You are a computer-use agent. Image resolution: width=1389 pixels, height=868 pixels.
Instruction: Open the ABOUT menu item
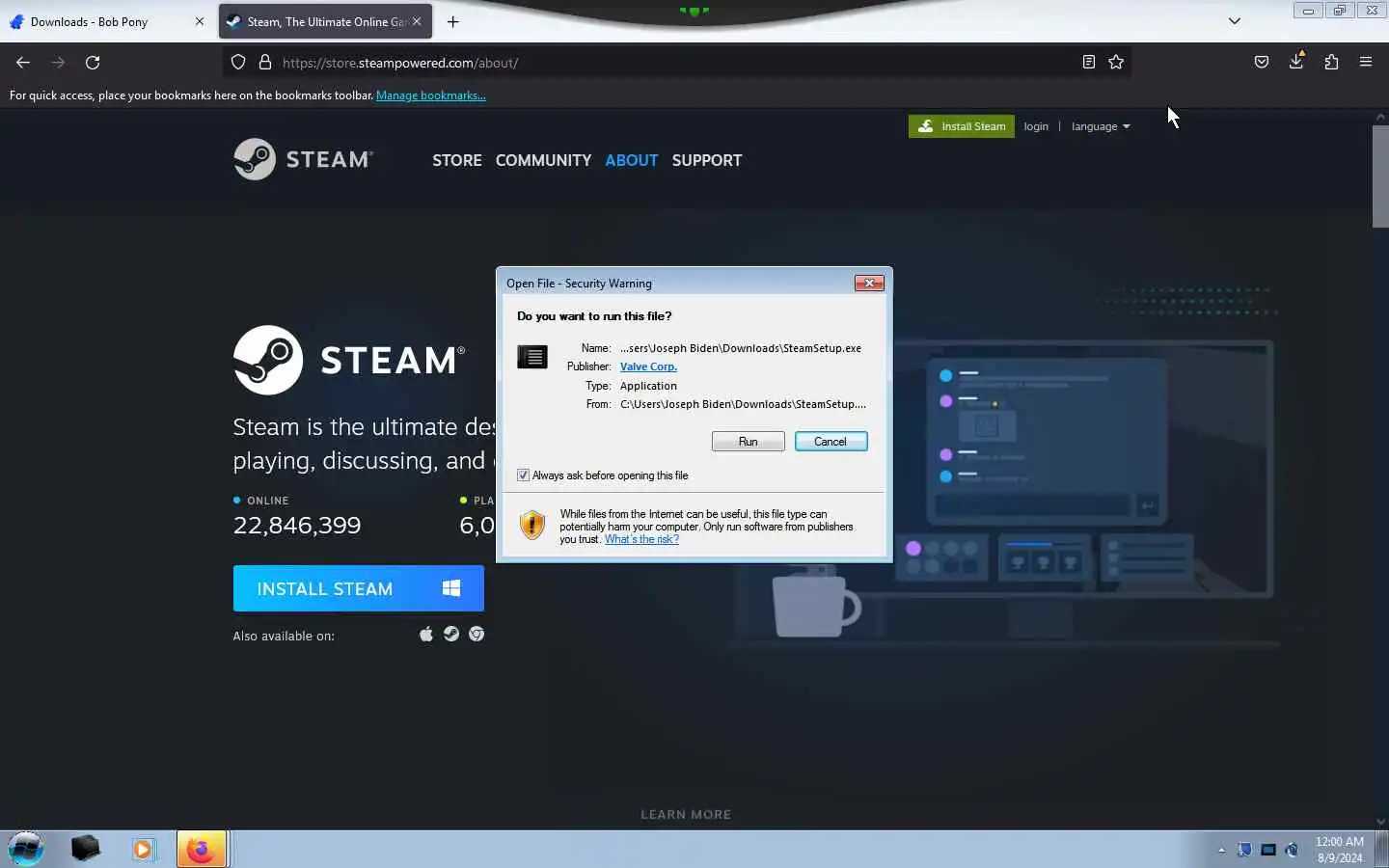click(x=632, y=160)
